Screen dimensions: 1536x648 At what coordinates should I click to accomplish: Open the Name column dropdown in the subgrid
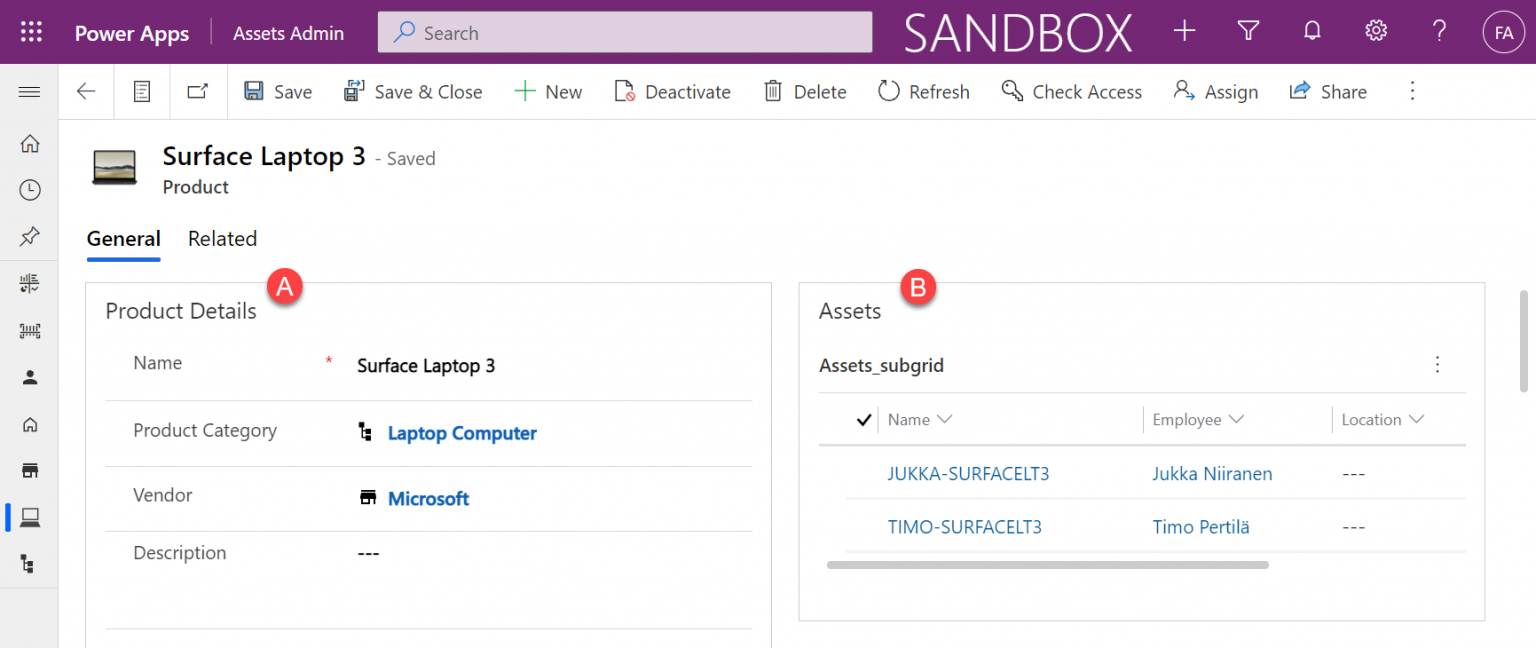pyautogui.click(x=944, y=420)
